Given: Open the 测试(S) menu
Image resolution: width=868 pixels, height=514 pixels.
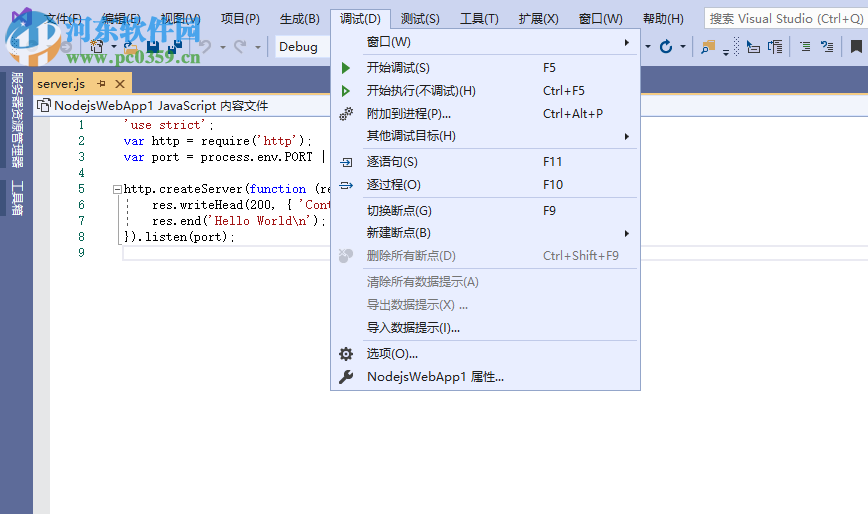Looking at the screenshot, I should click(x=420, y=19).
